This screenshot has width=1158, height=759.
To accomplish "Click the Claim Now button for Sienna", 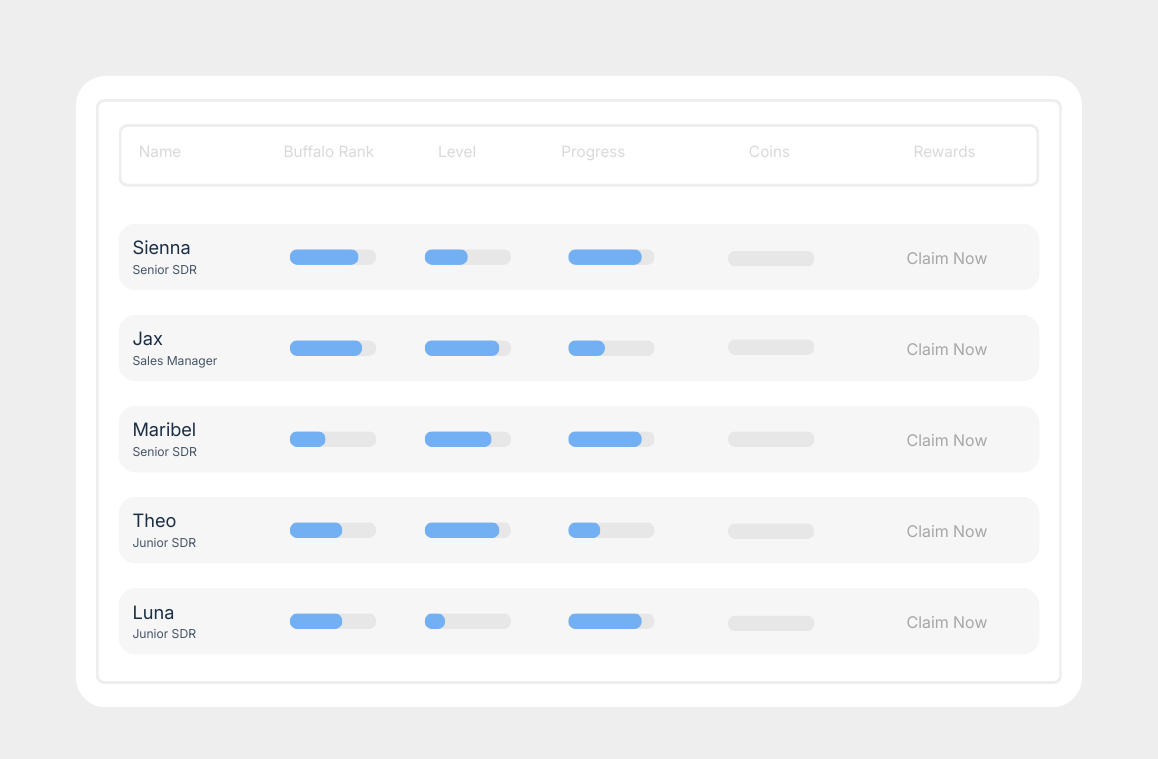I will pos(946,258).
